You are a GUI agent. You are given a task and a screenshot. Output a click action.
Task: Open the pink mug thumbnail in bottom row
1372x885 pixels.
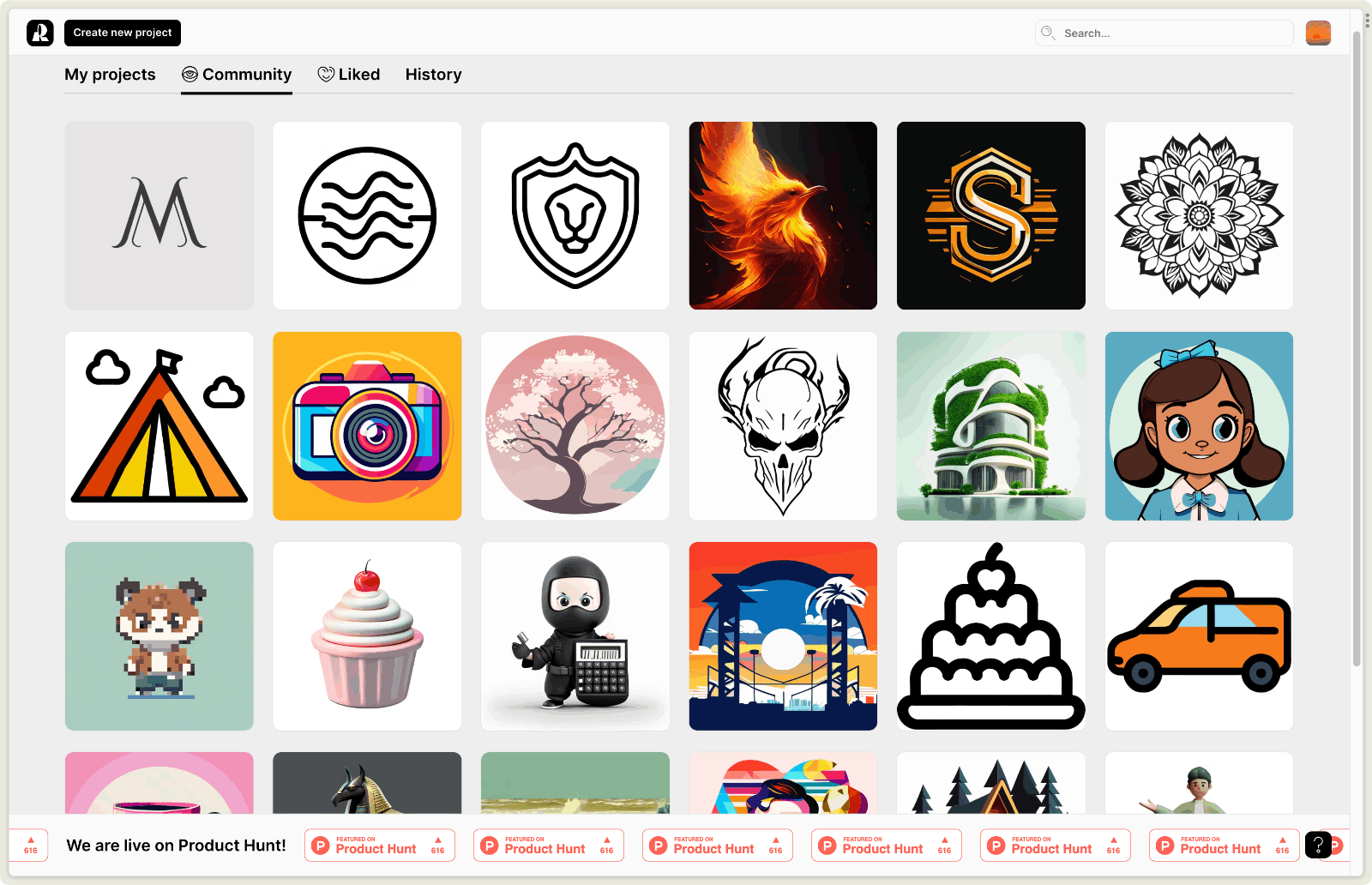click(159, 783)
